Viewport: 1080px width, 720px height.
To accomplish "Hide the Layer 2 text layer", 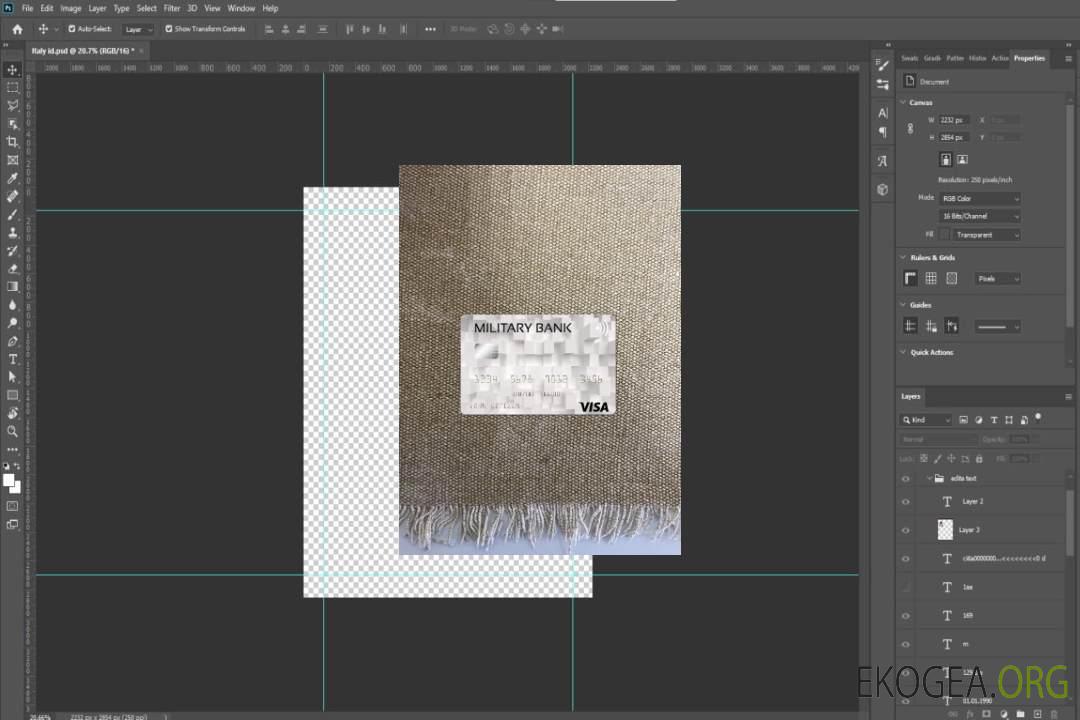I will tap(906, 501).
